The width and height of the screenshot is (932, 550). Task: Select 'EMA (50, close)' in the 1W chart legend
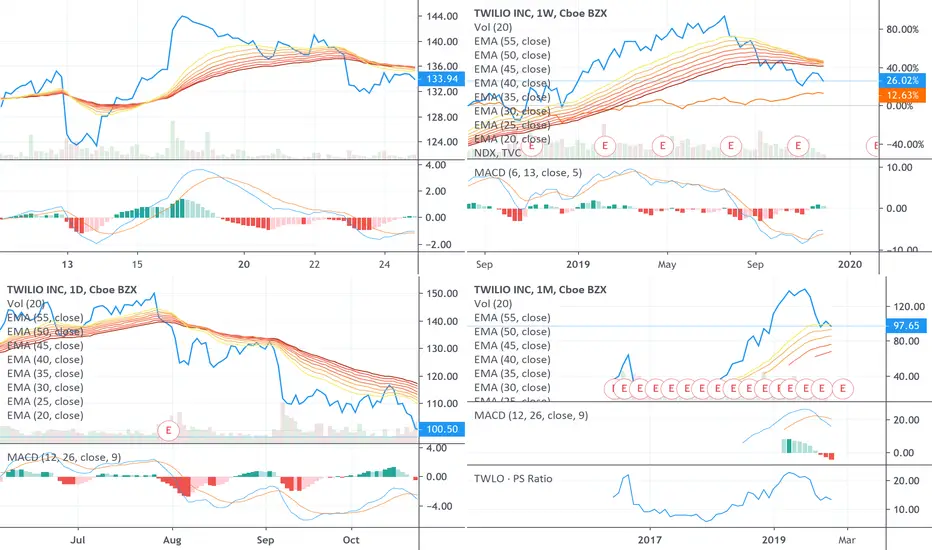tap(512, 55)
